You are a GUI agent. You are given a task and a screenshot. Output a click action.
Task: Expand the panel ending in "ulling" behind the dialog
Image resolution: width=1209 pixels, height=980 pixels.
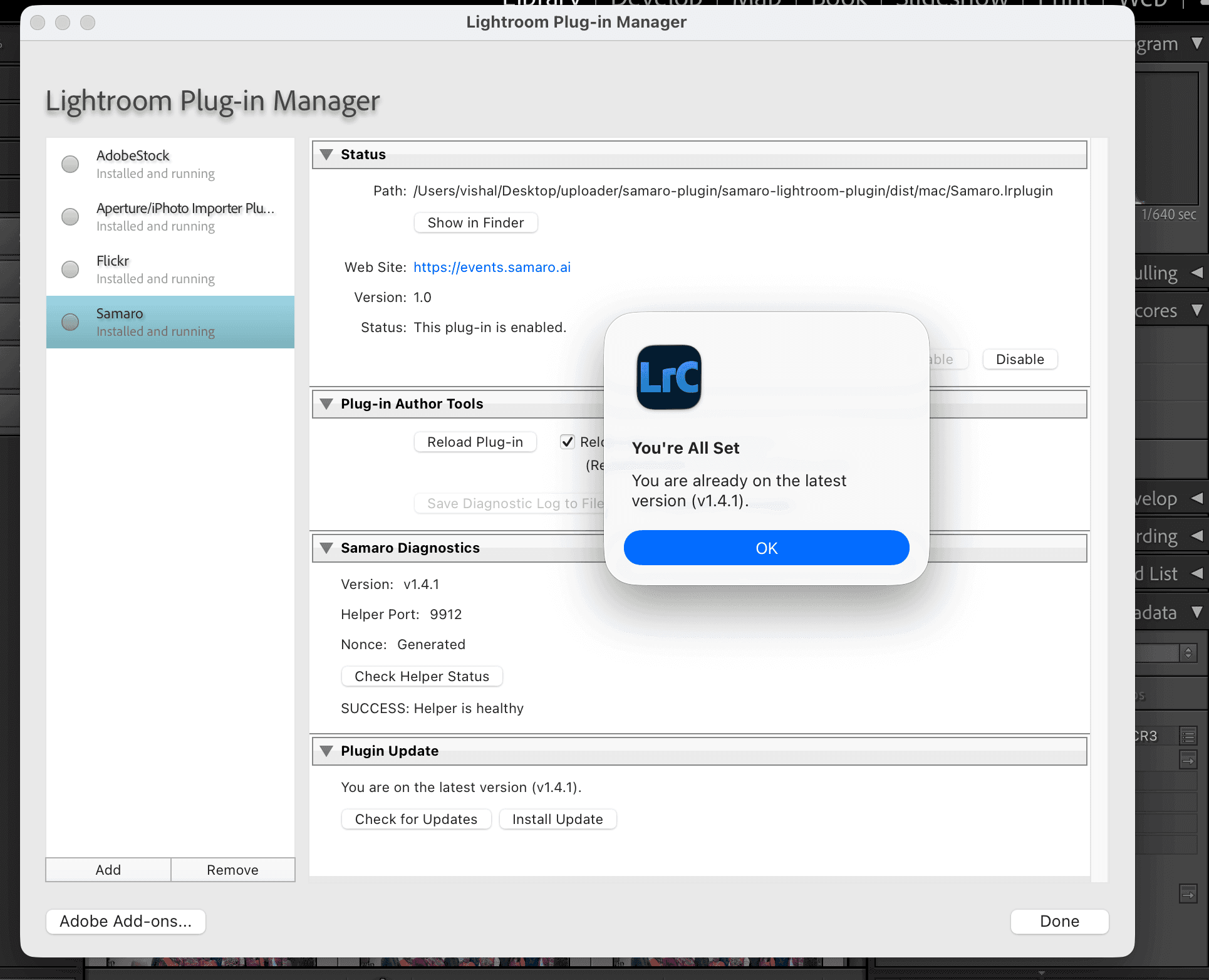tap(1197, 273)
